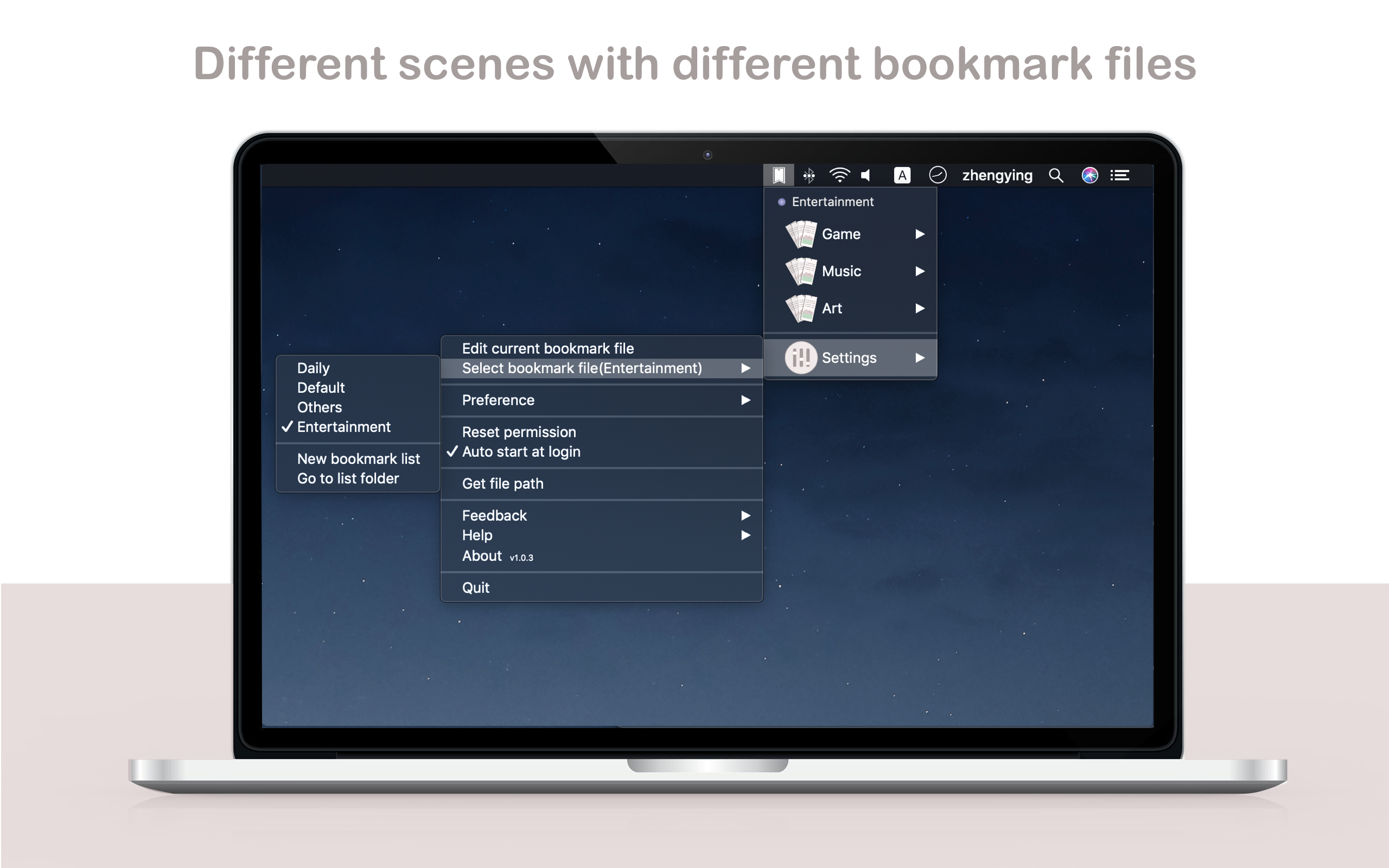
Task: Click the volume speaker icon
Action: tap(866, 175)
